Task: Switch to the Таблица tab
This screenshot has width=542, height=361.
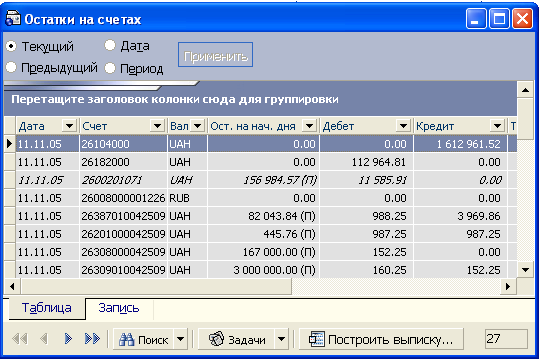Action: click(47, 308)
